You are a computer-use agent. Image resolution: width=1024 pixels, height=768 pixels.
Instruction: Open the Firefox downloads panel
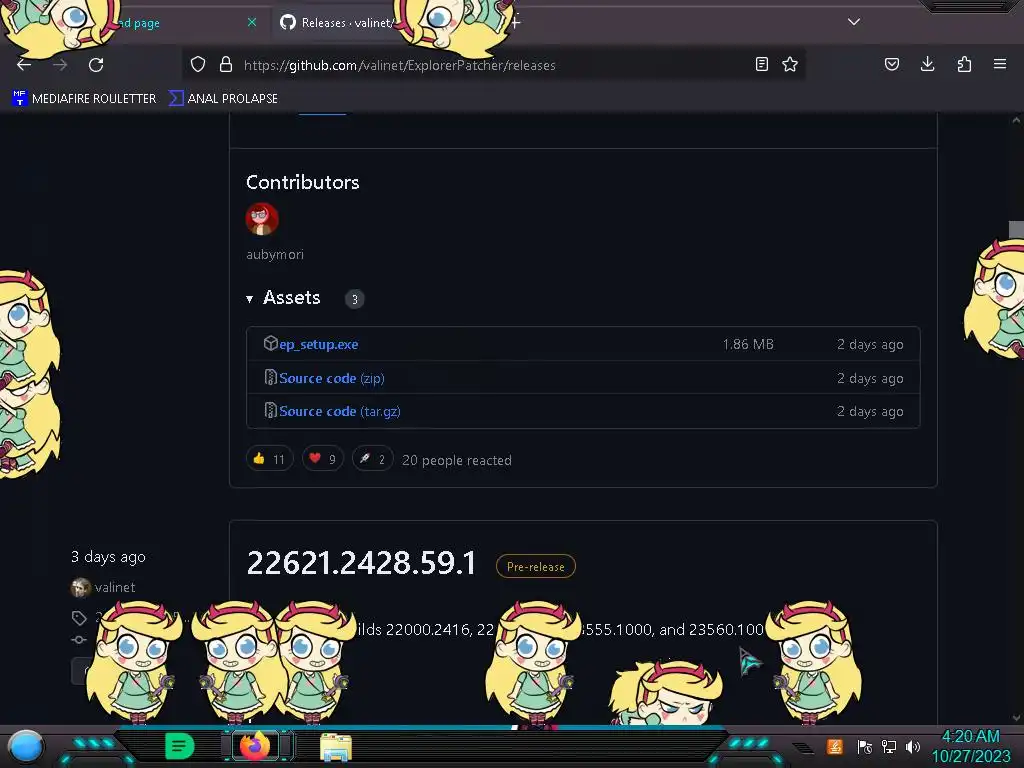click(x=927, y=64)
